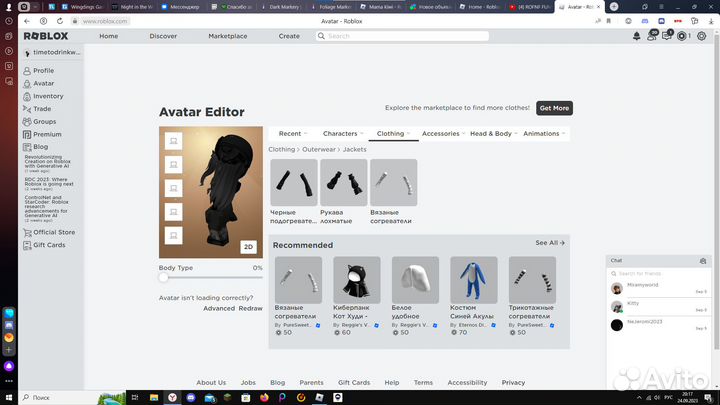Adjust the Body Type slider handle
720x405 pixels.
coord(163,278)
